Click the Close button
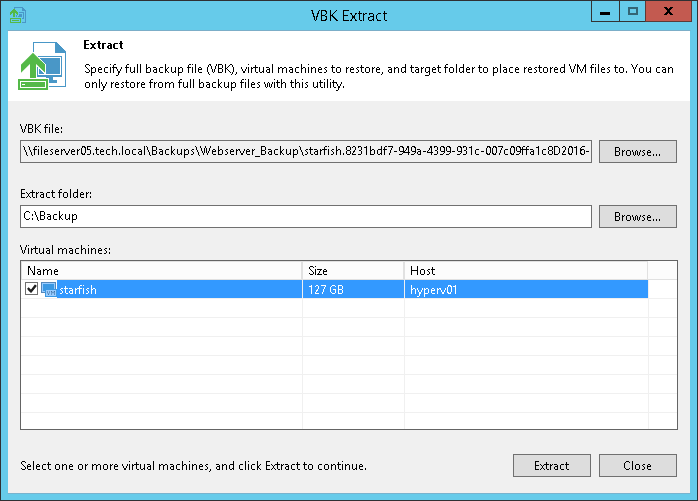 [637, 466]
